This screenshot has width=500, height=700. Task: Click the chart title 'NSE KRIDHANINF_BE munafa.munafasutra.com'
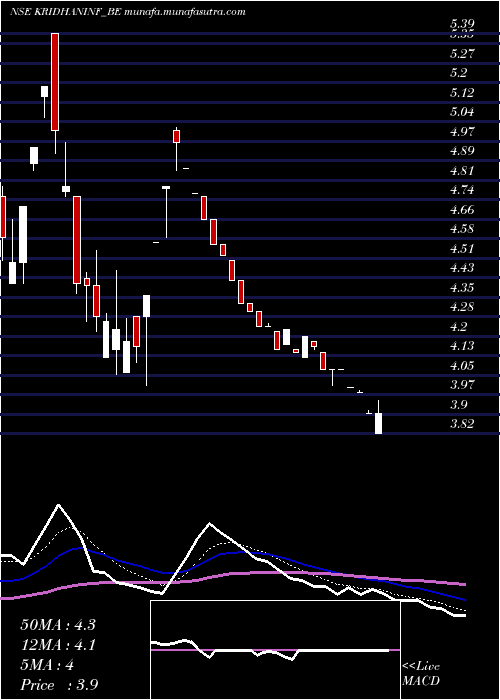(127, 12)
